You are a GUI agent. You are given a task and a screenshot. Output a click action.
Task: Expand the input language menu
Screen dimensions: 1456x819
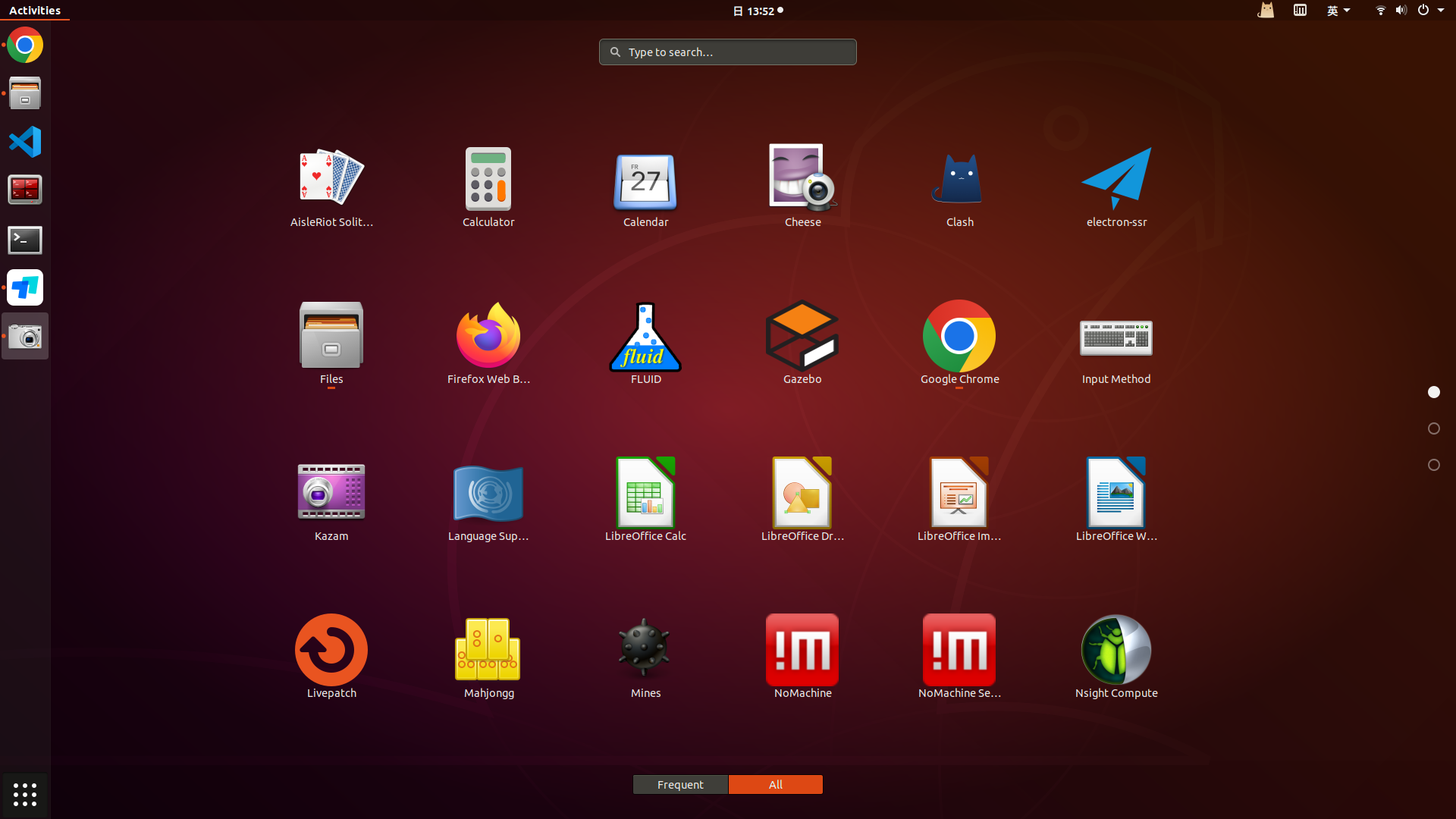(1338, 11)
